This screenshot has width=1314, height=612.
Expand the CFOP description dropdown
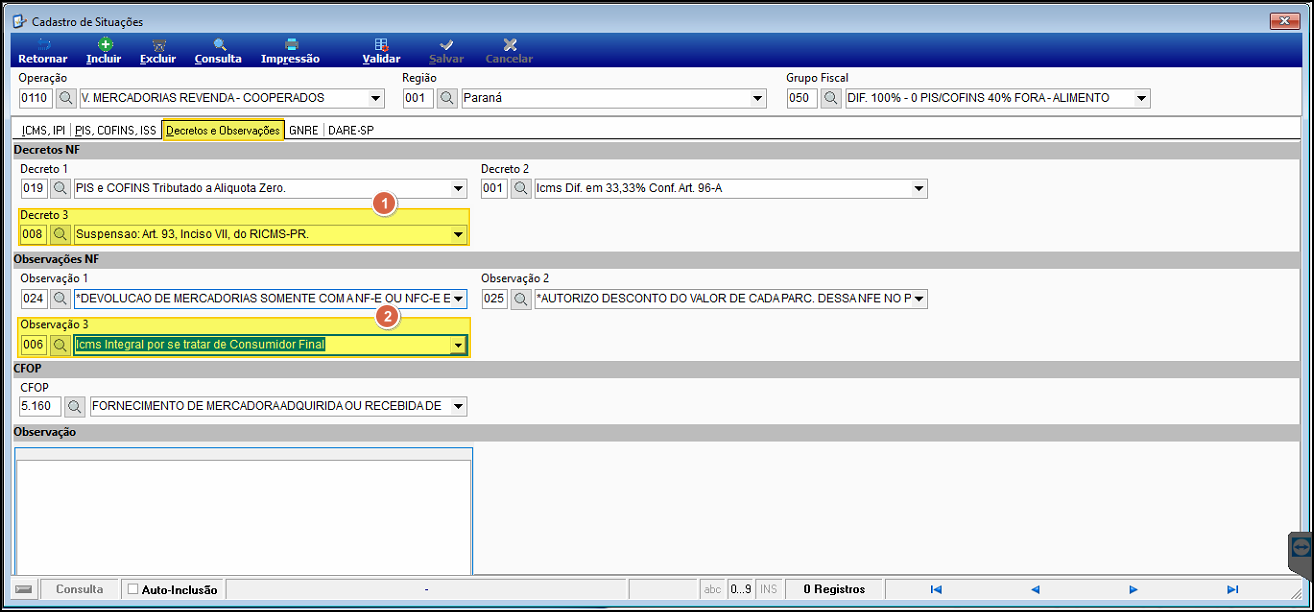pos(459,406)
